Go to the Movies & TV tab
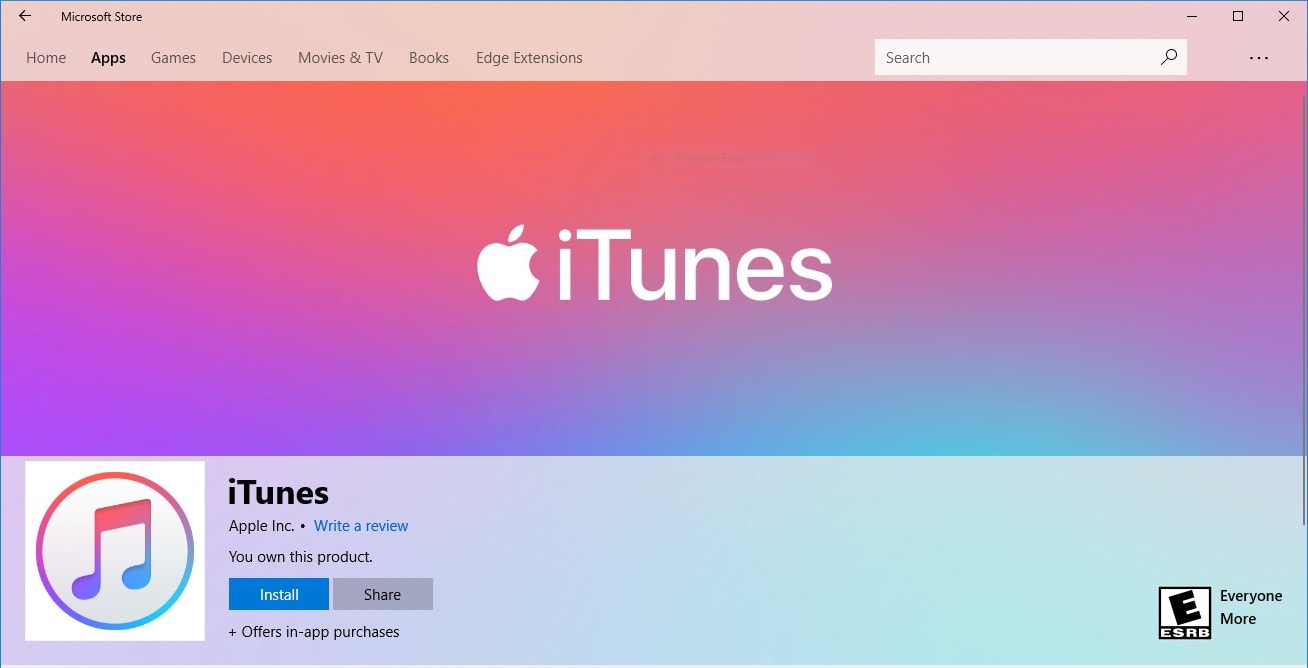This screenshot has width=1308, height=668. point(340,58)
